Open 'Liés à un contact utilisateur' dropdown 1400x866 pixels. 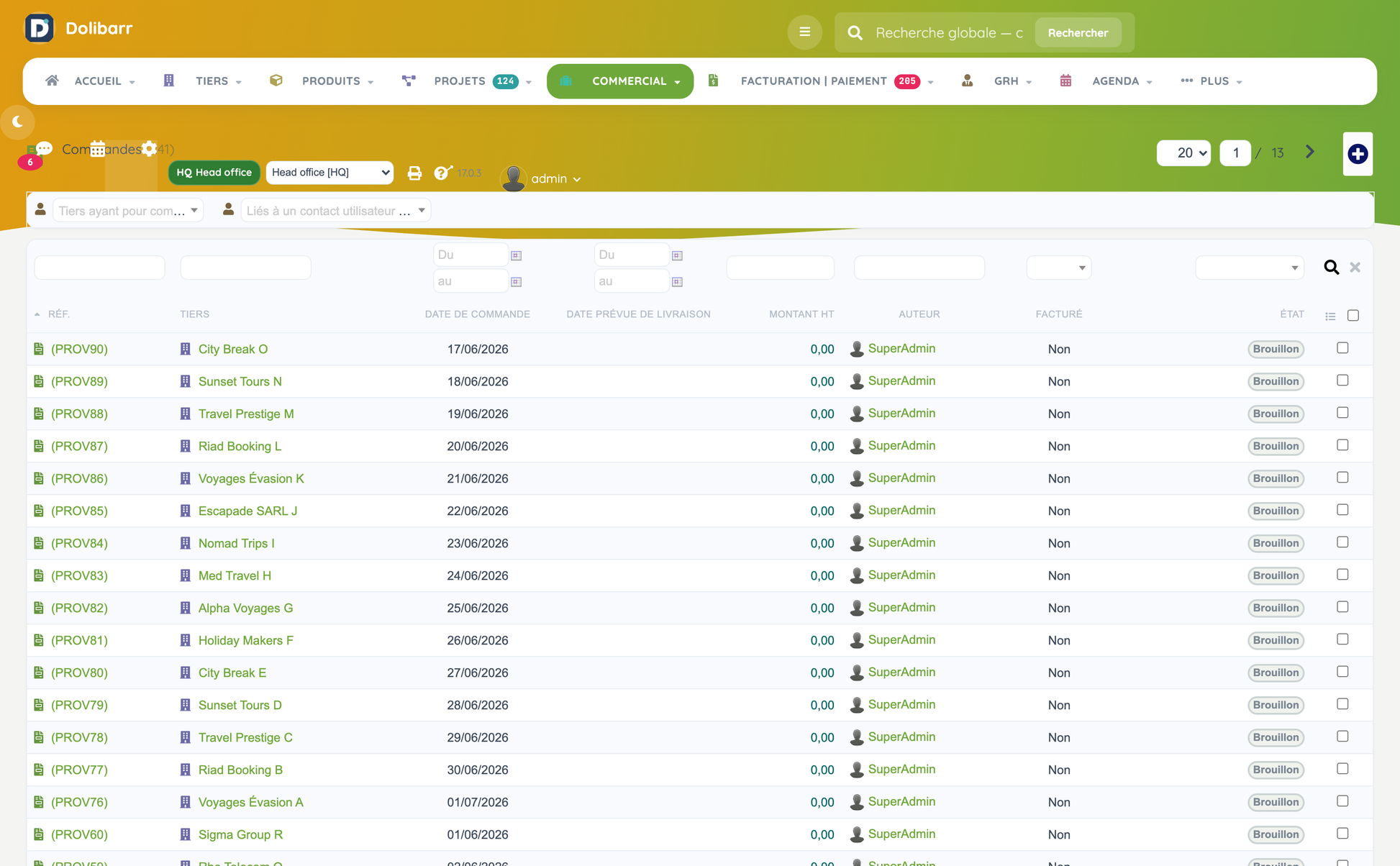coord(335,211)
